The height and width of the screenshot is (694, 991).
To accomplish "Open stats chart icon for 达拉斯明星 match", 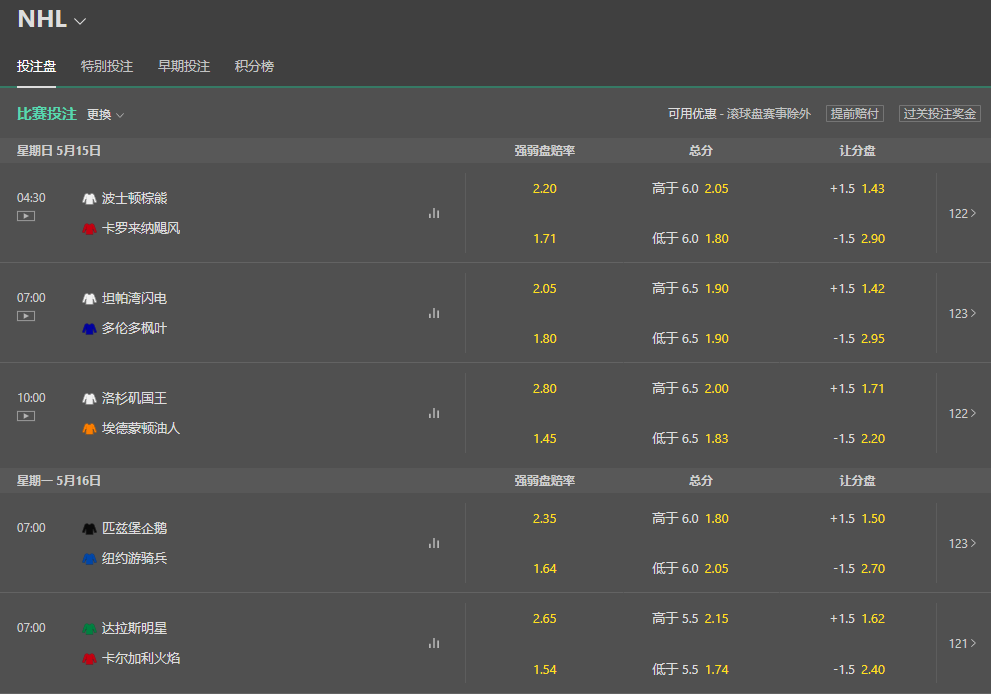I will tap(434, 643).
